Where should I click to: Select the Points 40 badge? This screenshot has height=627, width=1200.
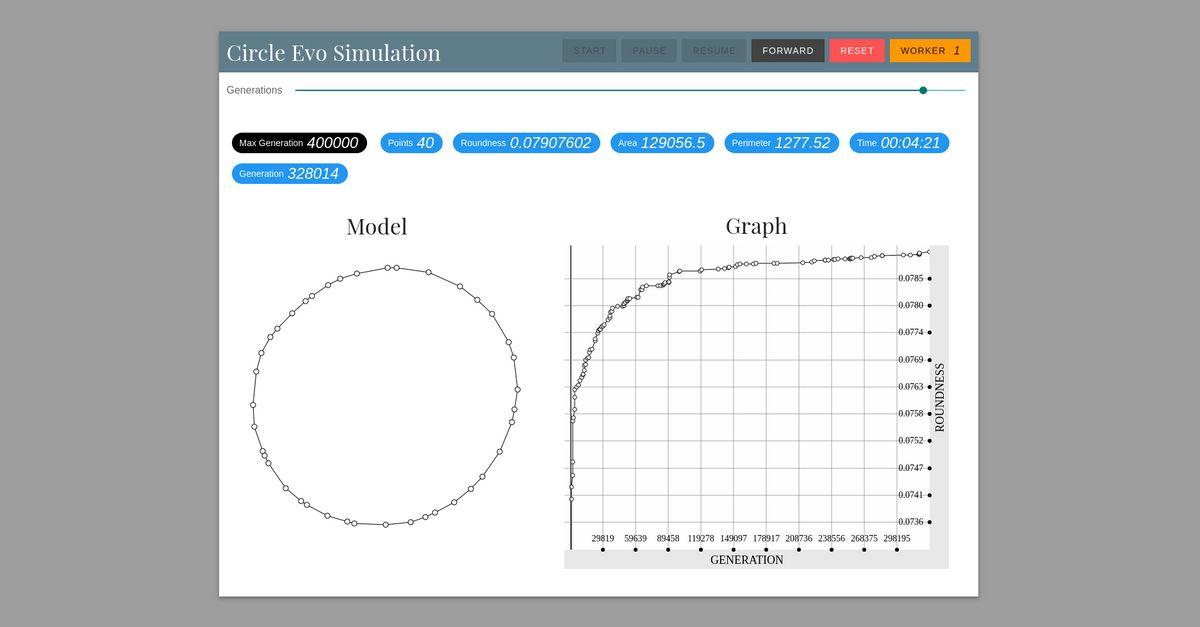tap(411, 142)
